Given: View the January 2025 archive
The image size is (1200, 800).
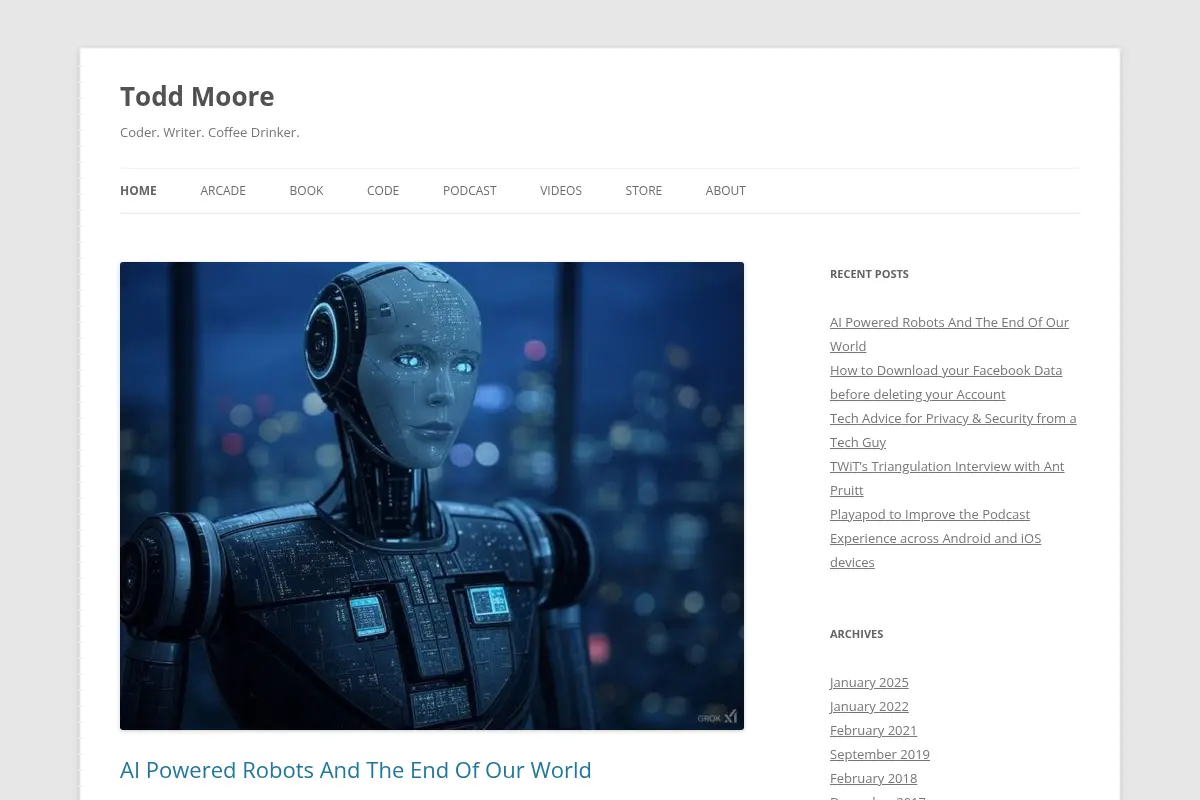Looking at the screenshot, I should click(x=869, y=682).
